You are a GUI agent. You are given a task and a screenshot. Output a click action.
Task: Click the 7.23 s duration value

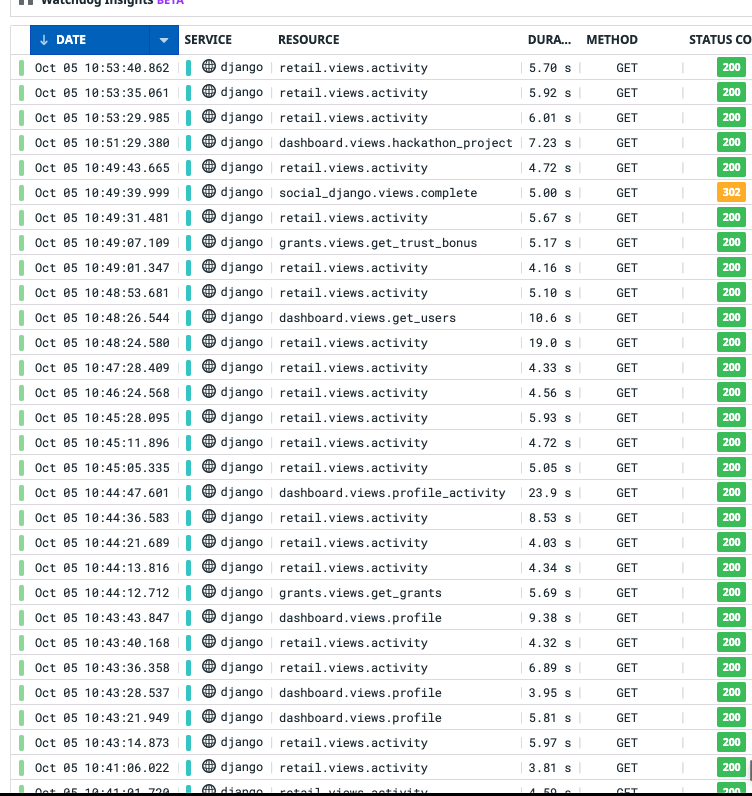click(x=549, y=143)
